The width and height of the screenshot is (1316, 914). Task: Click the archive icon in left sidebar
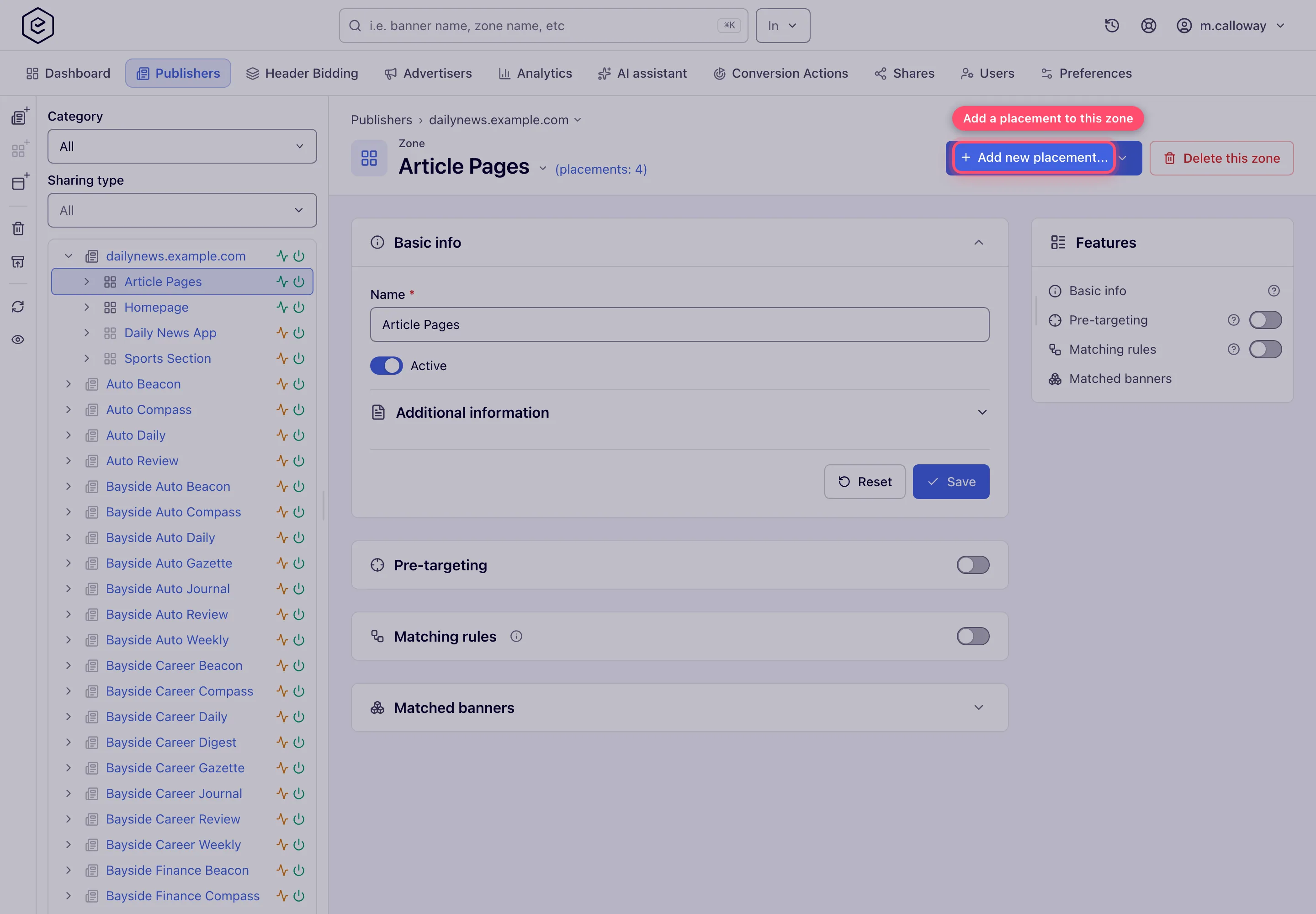18,262
